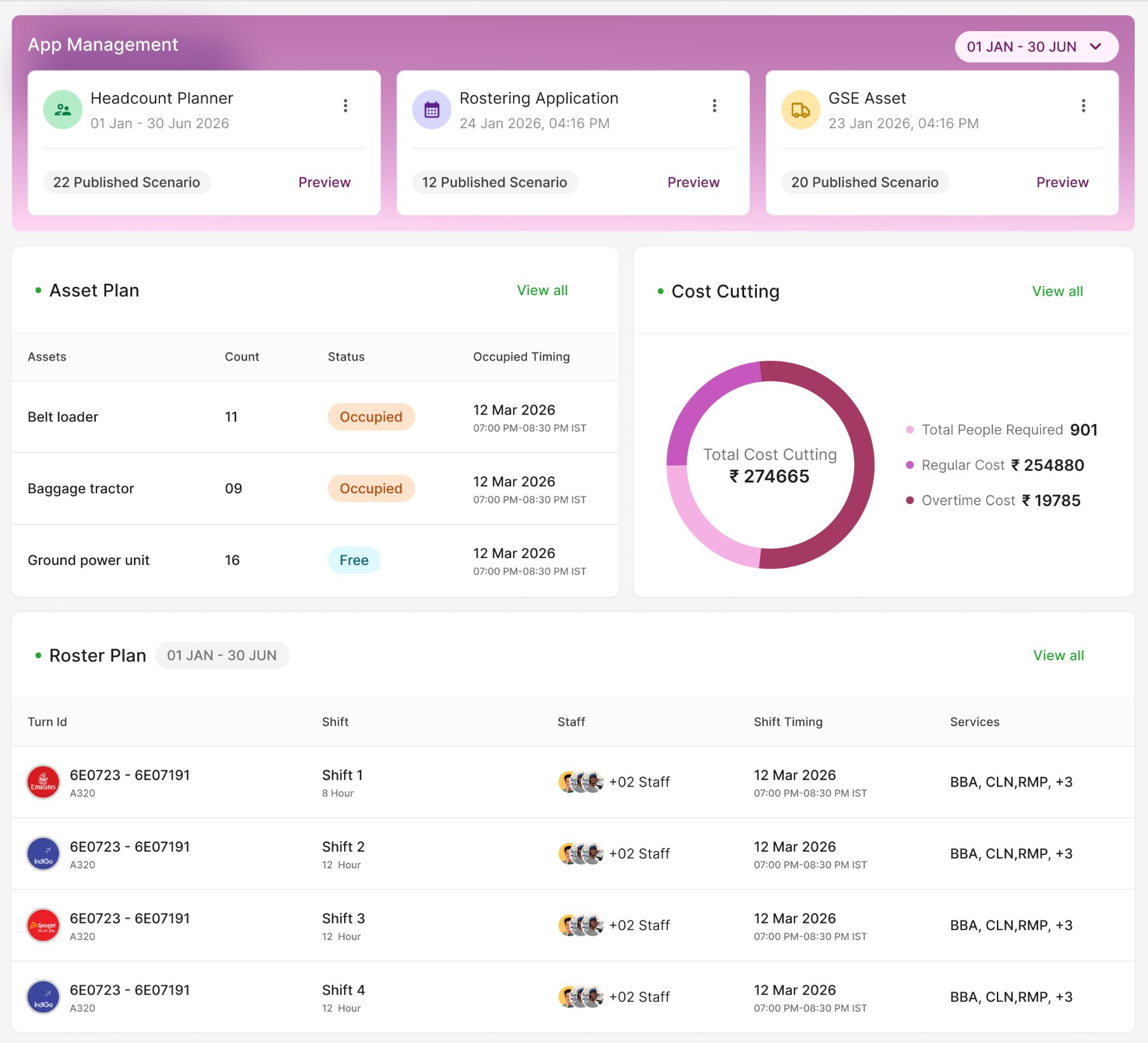The image size is (1148, 1043).
Task: Click the 22 Published Scenario badge
Action: [x=126, y=182]
